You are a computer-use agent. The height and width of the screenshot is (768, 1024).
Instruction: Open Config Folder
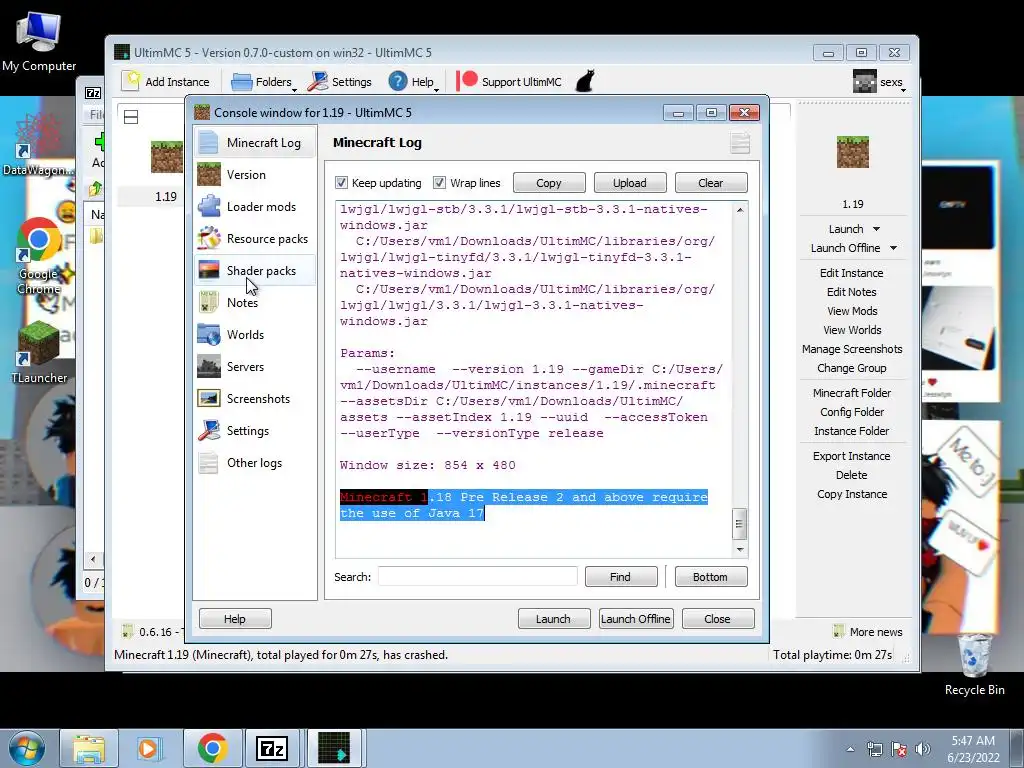coord(852,411)
